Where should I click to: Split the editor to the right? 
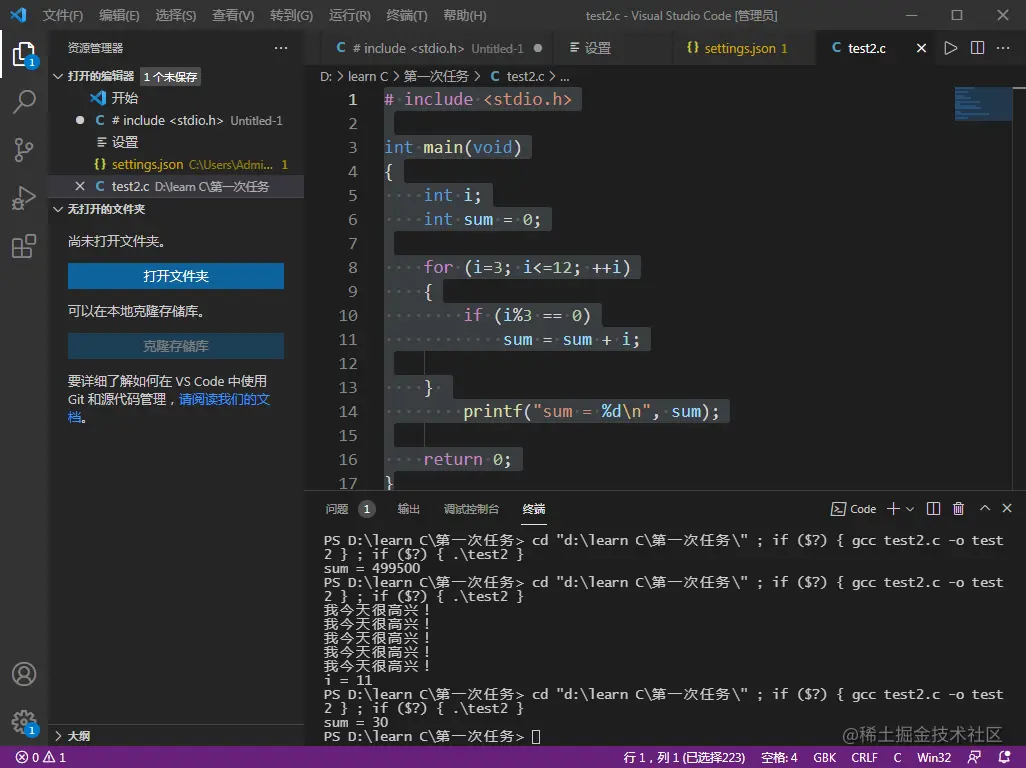pos(977,48)
